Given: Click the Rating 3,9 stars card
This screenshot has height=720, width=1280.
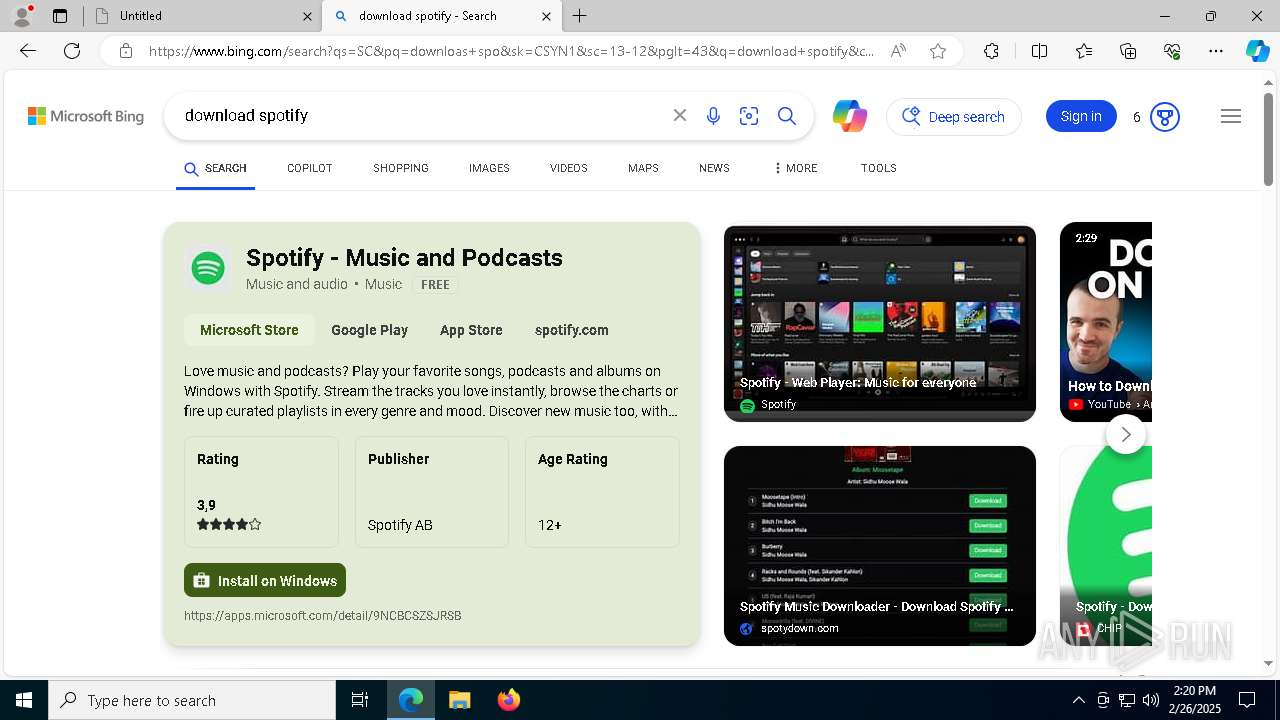Looking at the screenshot, I should click(261, 492).
